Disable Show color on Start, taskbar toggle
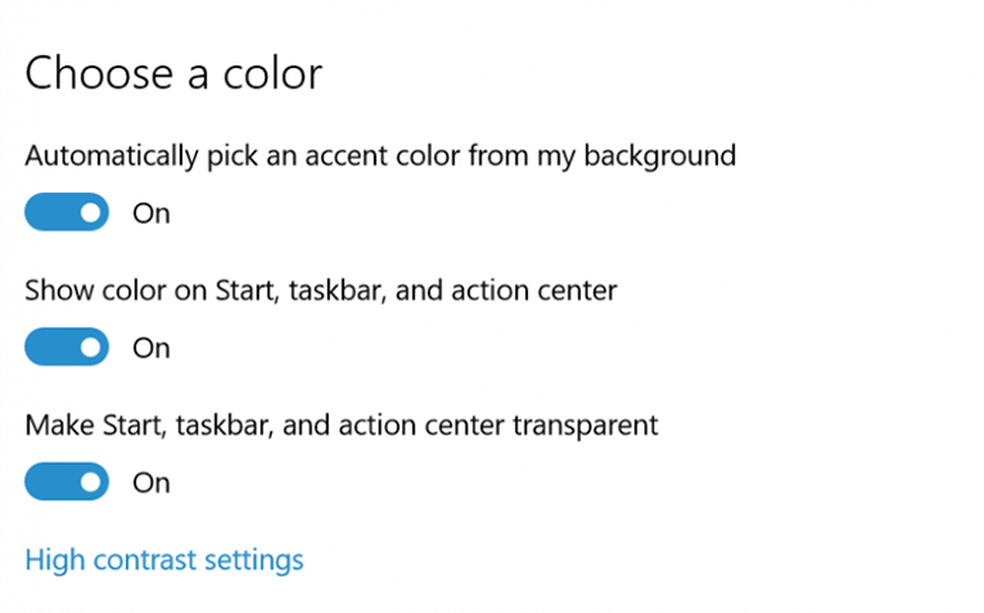 coord(66,347)
